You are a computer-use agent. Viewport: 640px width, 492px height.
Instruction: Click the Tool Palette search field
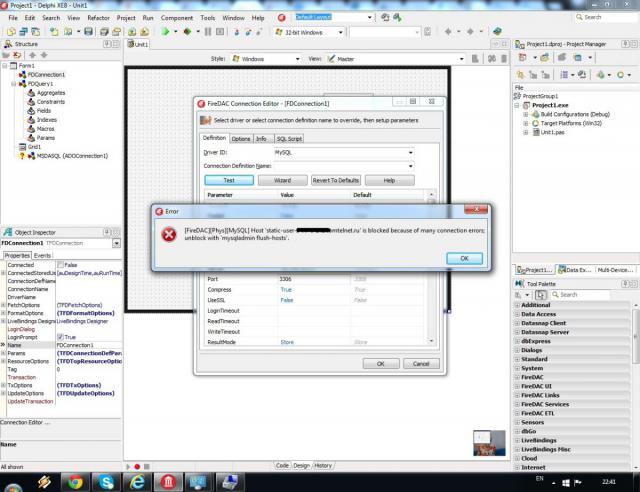pos(580,294)
